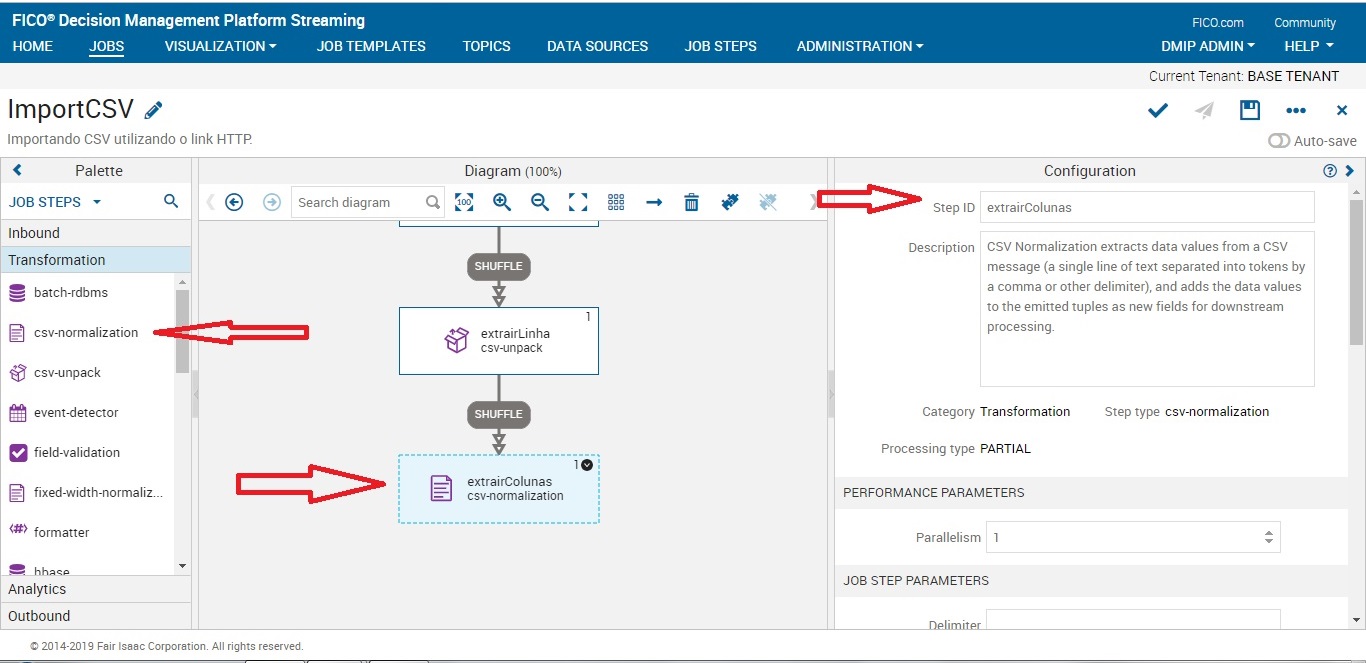The image size is (1366, 663).
Task: Click the Search diagram input field
Action: 363,202
